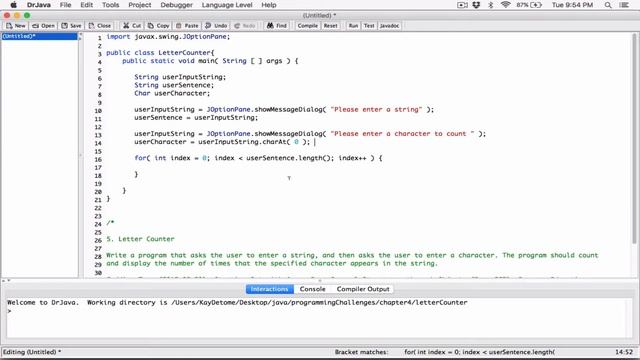Close the current document via toolbar
640x360 pixels.
pos(100,26)
